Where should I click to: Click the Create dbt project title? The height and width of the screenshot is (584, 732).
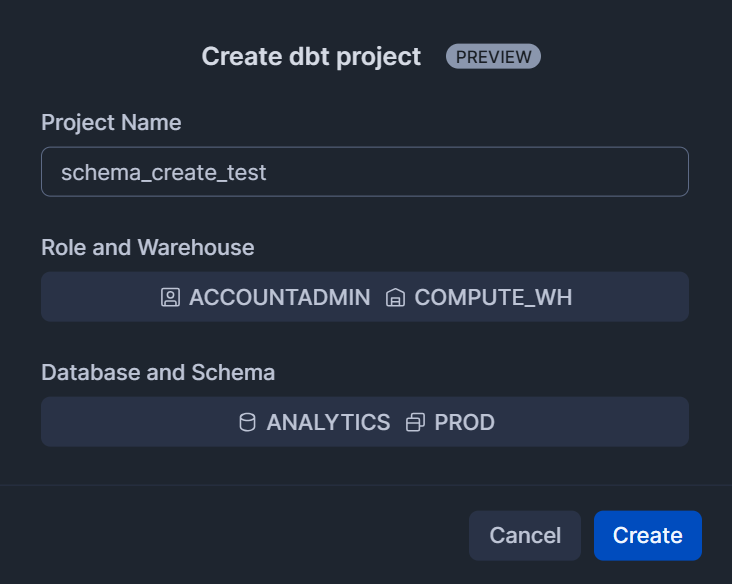coord(311,56)
